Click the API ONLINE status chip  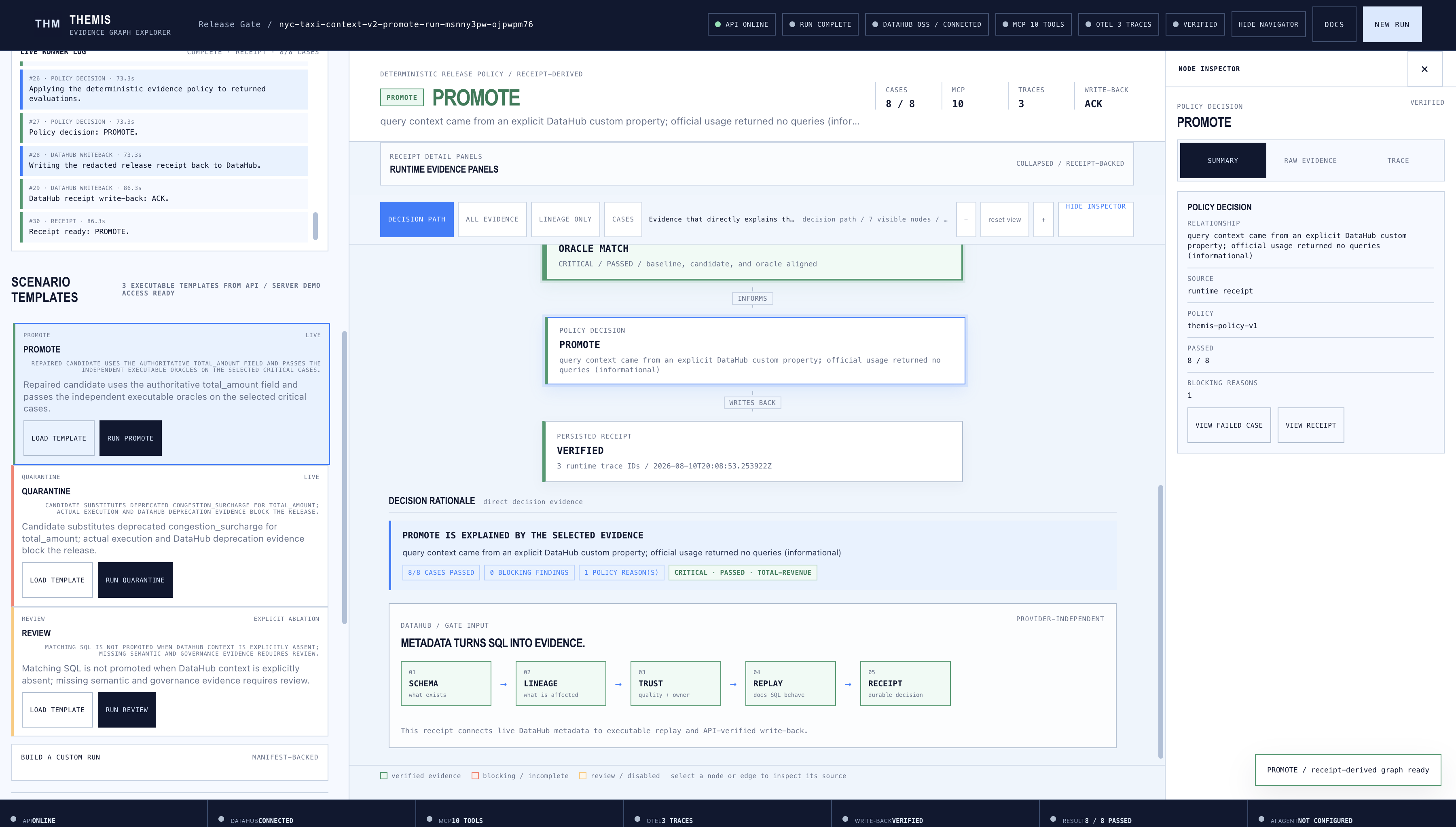click(741, 24)
